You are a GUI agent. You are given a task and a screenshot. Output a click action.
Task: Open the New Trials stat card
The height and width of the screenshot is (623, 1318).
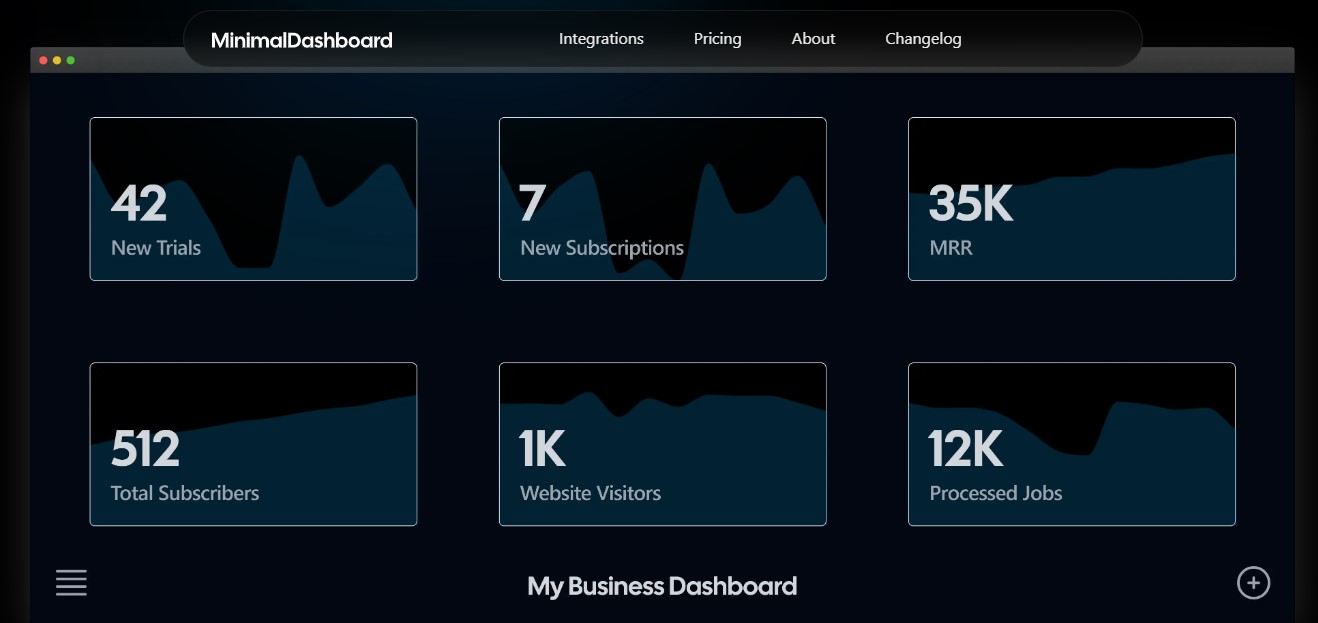pos(253,199)
